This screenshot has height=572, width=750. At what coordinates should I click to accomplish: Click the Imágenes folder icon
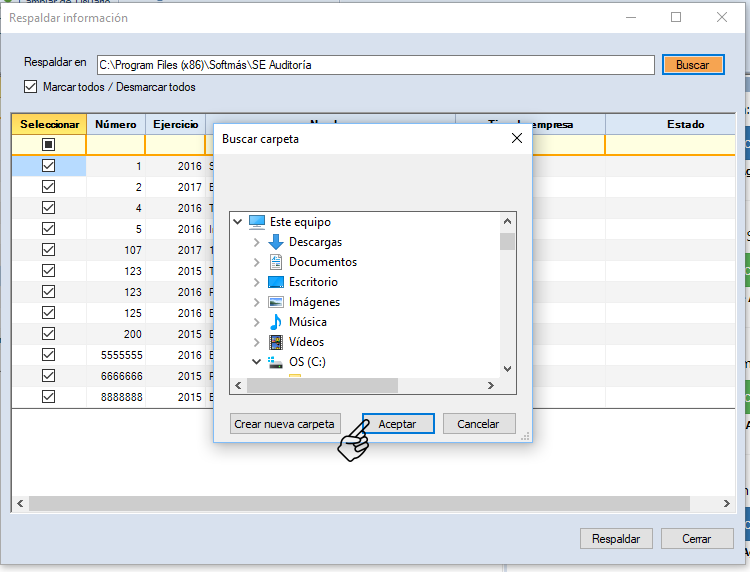click(x=276, y=302)
